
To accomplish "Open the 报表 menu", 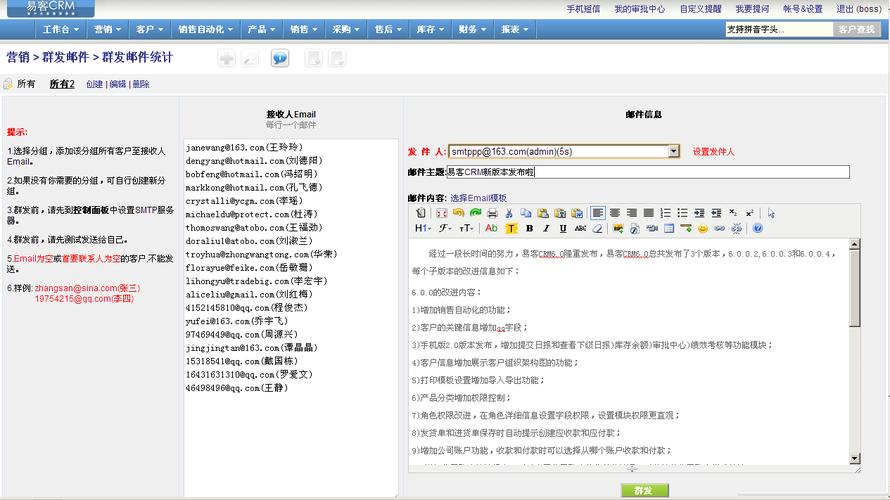I will pos(514,29).
